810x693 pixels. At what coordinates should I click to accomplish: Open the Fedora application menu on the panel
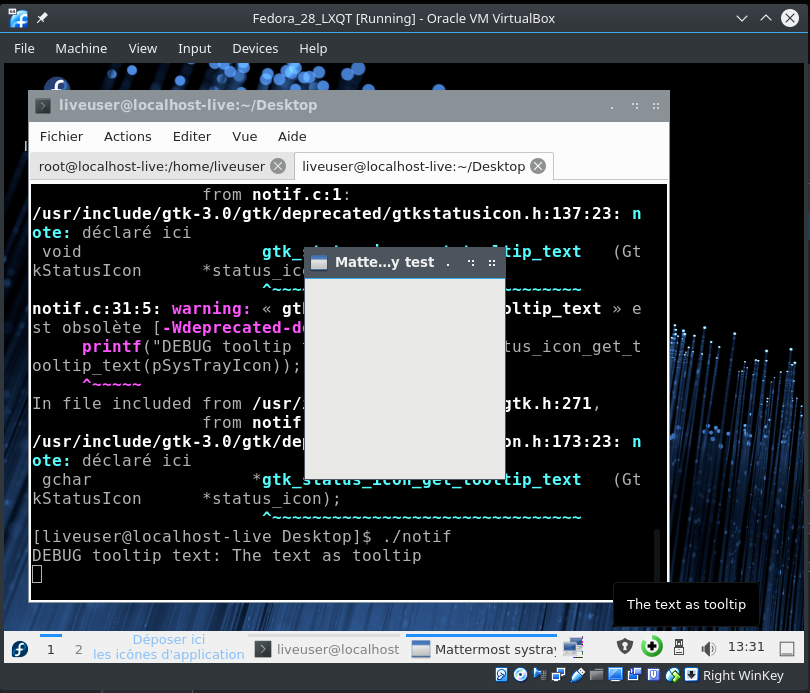click(x=20, y=649)
